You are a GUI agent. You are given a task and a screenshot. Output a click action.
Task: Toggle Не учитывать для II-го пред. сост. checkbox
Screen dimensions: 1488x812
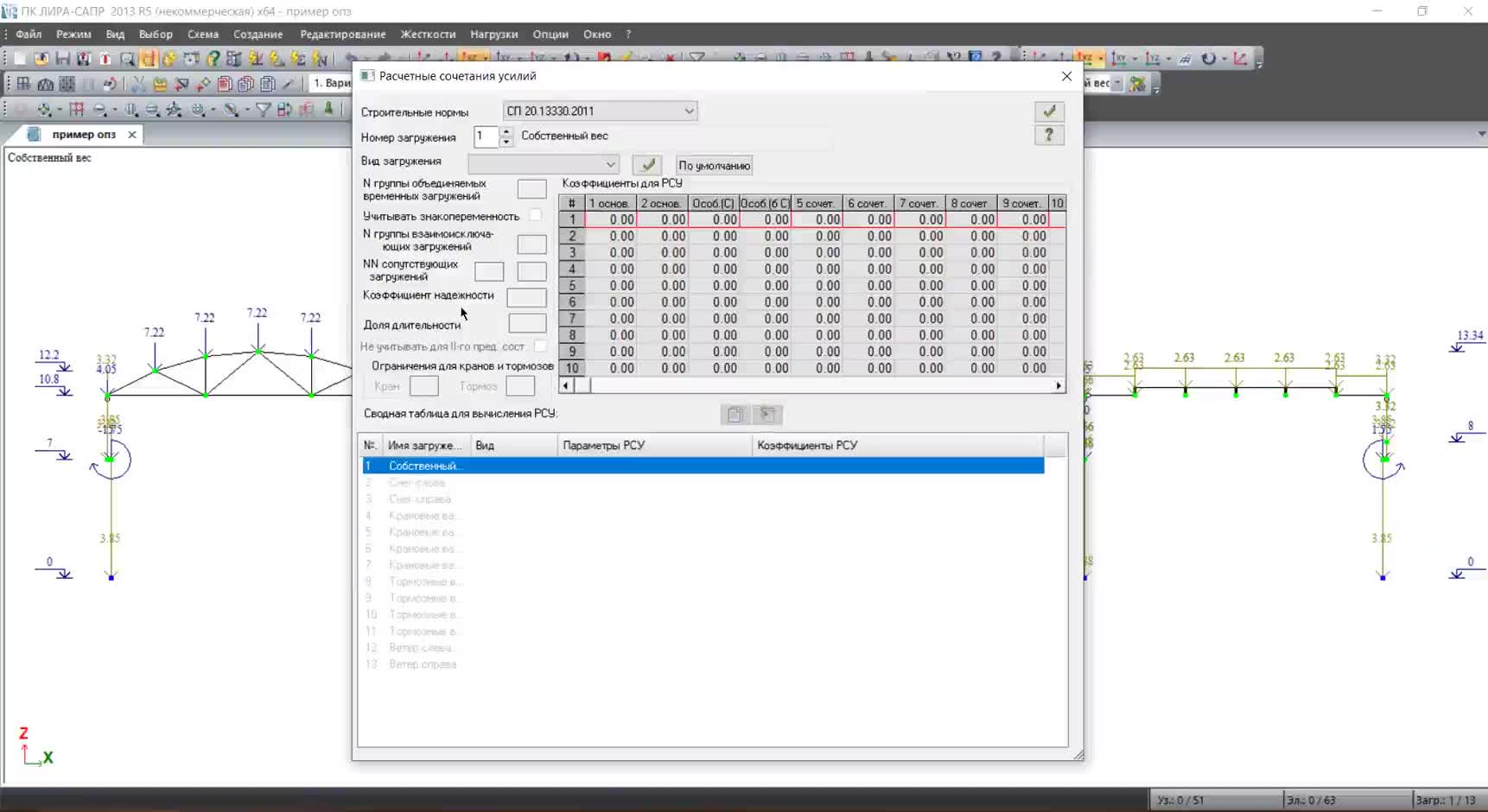pos(540,346)
